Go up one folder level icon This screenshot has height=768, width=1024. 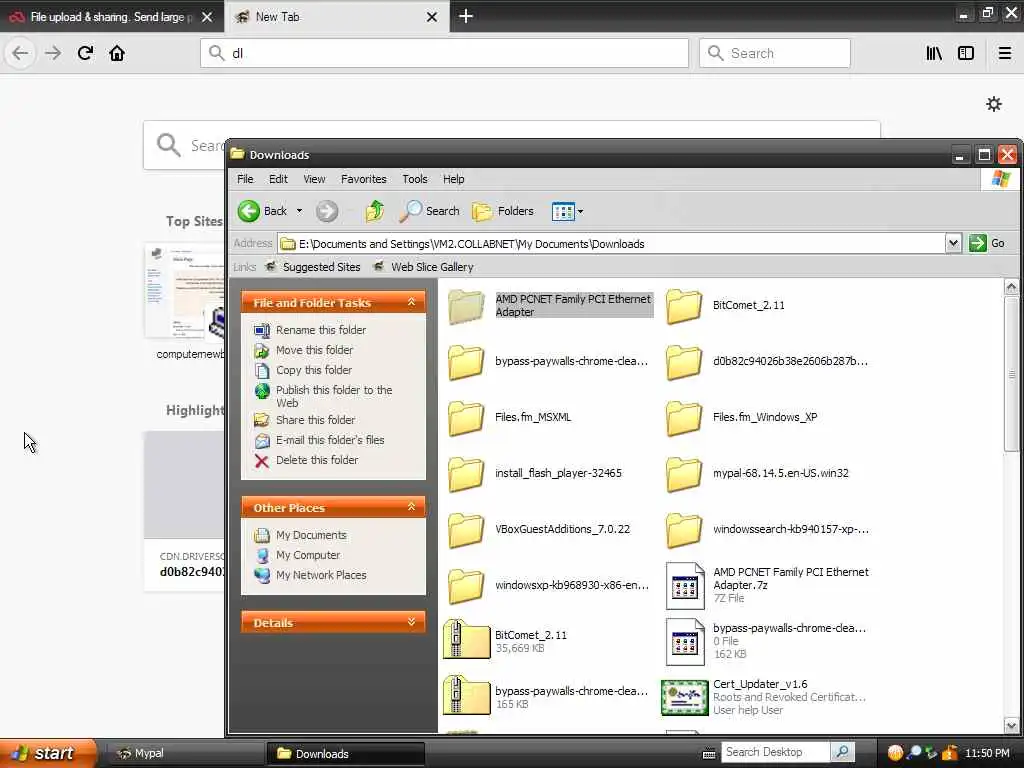pos(374,211)
